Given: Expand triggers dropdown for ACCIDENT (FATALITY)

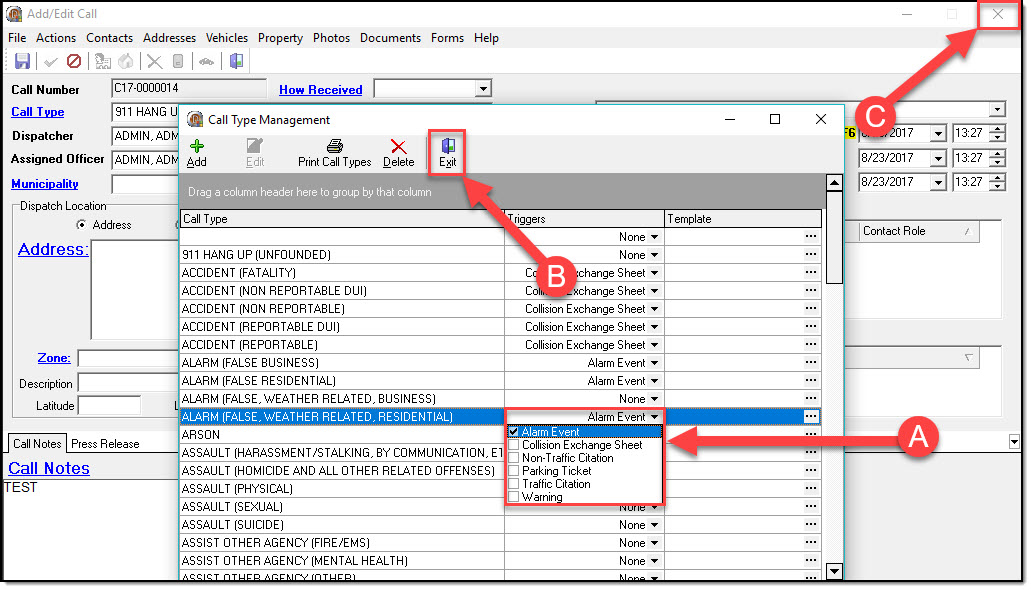Looking at the screenshot, I should pos(654,273).
